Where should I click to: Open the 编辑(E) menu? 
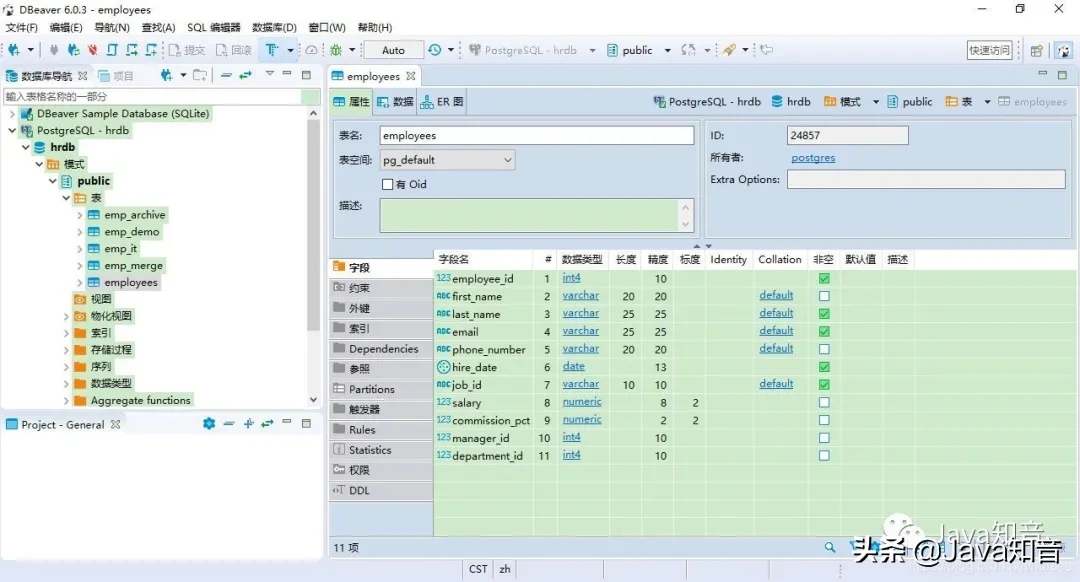click(66, 28)
